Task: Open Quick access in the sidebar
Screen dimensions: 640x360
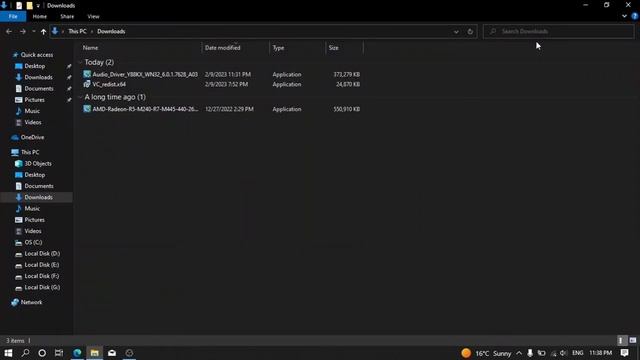Action: 37,55
